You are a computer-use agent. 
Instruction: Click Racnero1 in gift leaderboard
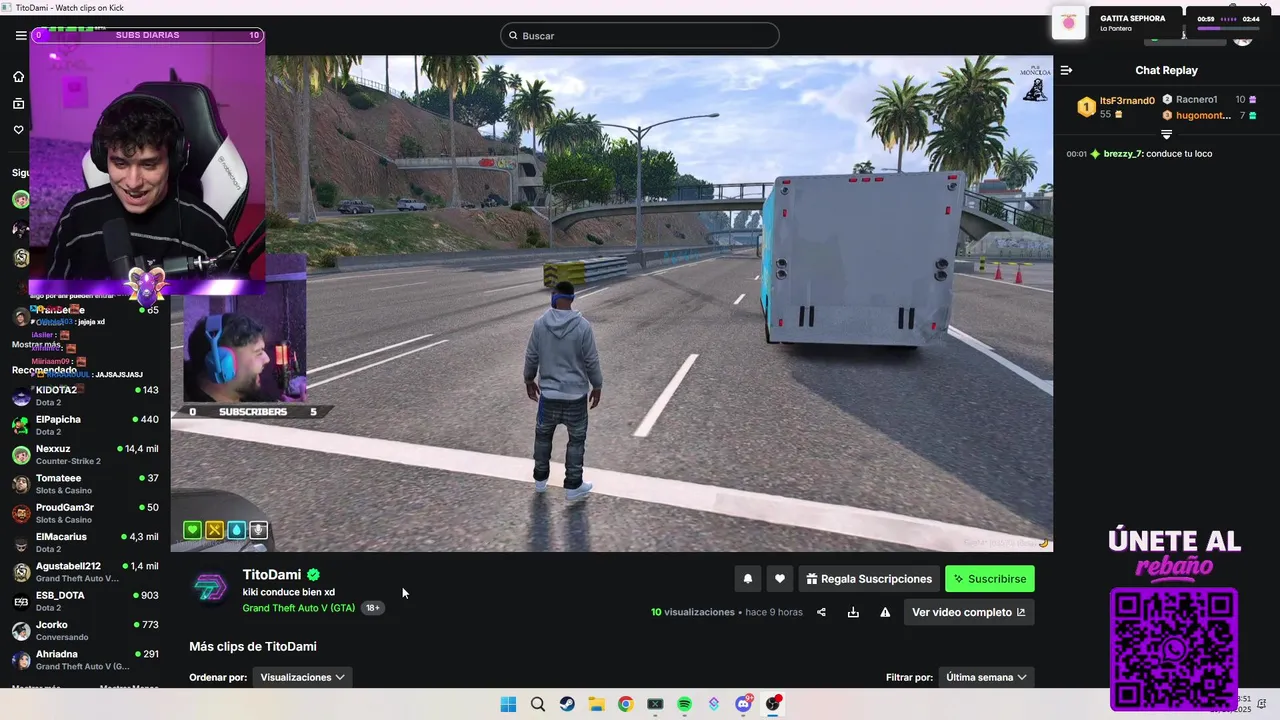coord(1197,100)
